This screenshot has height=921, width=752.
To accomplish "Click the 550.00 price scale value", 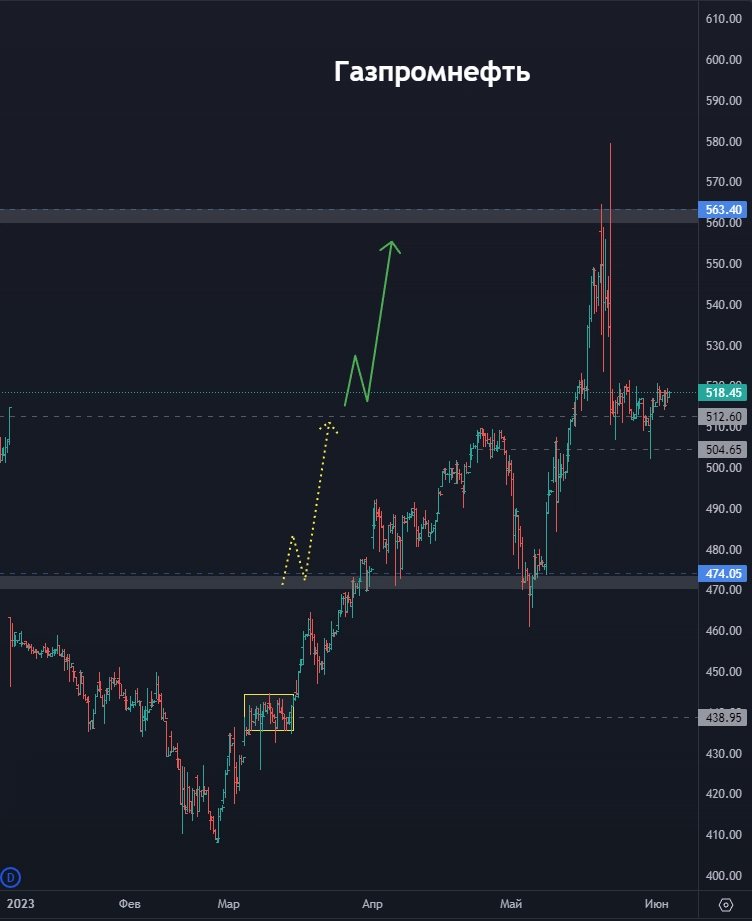I will 724,264.
